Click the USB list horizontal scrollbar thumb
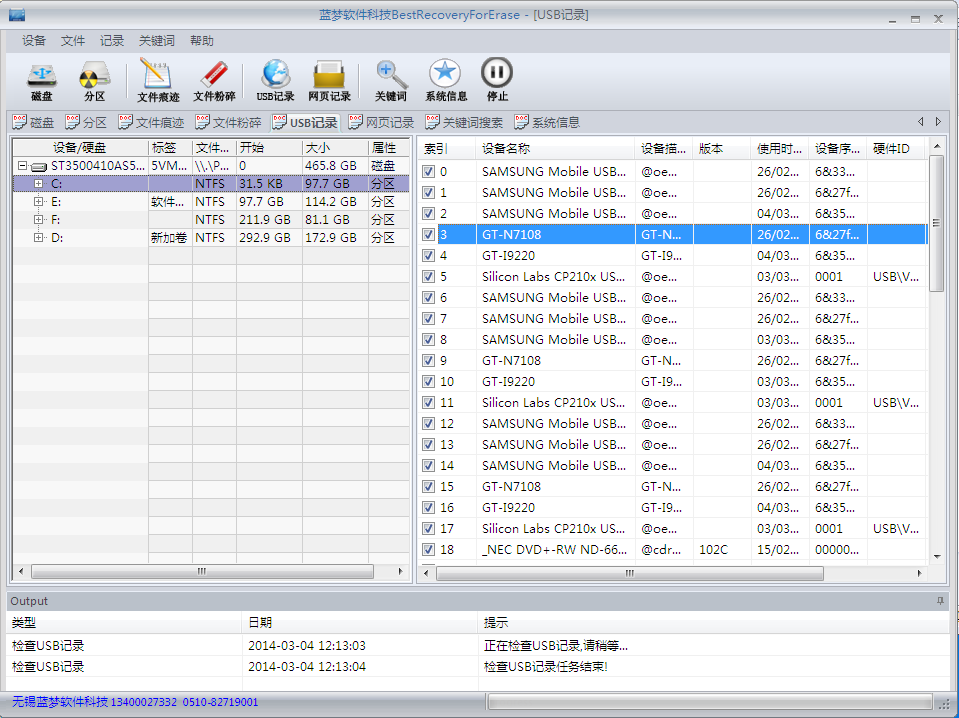Viewport: 959px width, 718px height. tap(629, 573)
